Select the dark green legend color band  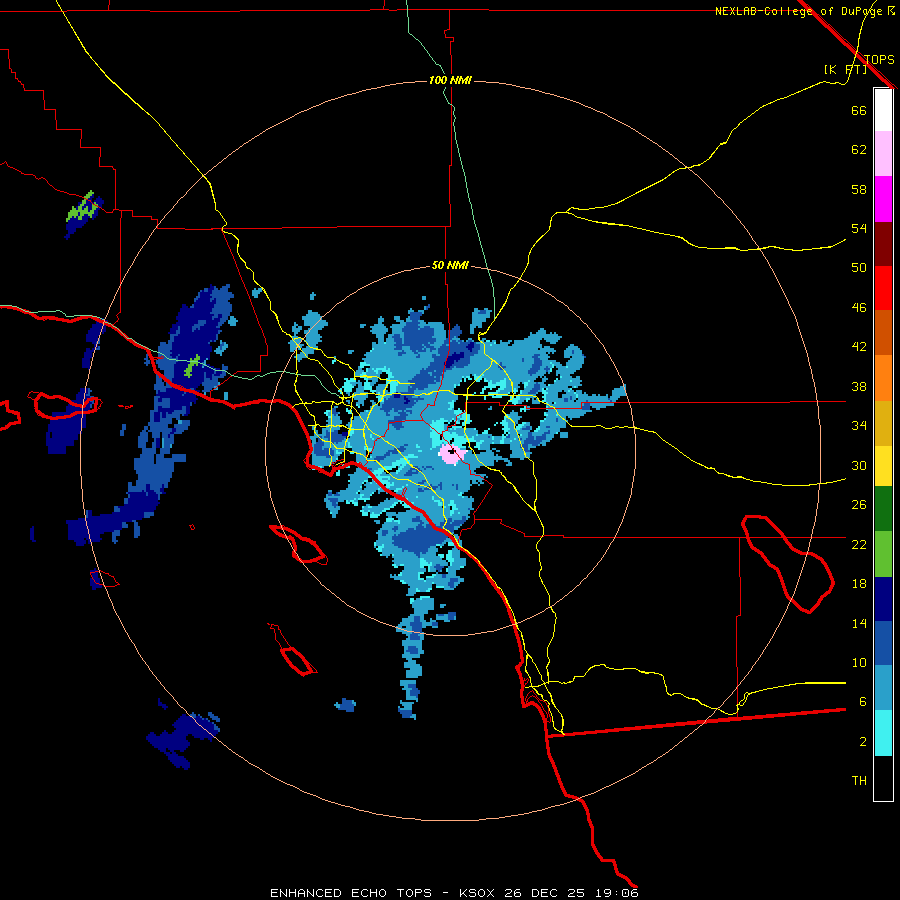pyautogui.click(x=883, y=509)
